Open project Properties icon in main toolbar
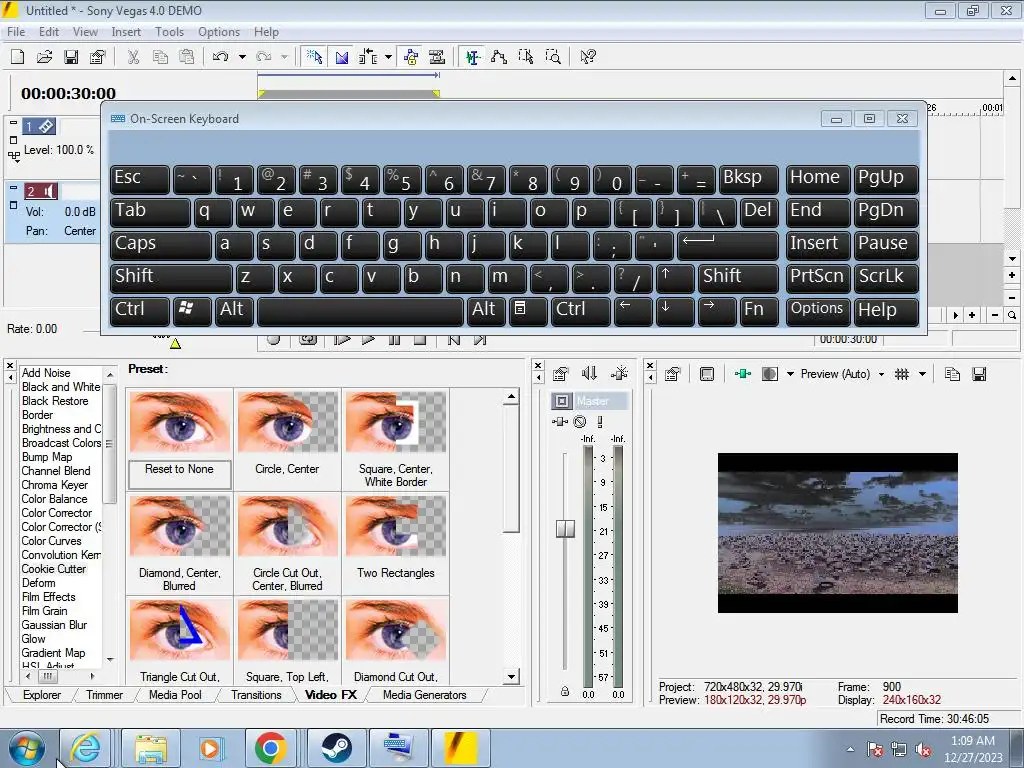The image size is (1024, 768). pos(98,57)
